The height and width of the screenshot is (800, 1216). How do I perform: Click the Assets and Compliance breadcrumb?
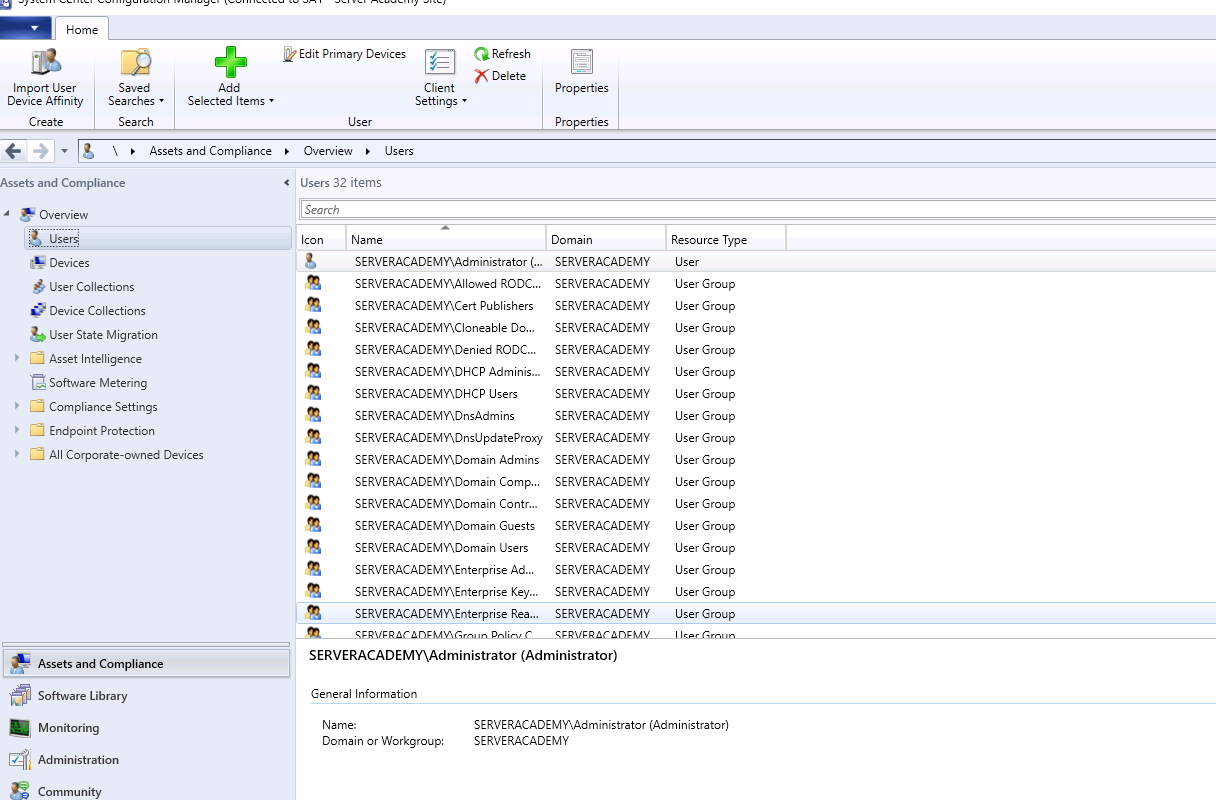(210, 151)
